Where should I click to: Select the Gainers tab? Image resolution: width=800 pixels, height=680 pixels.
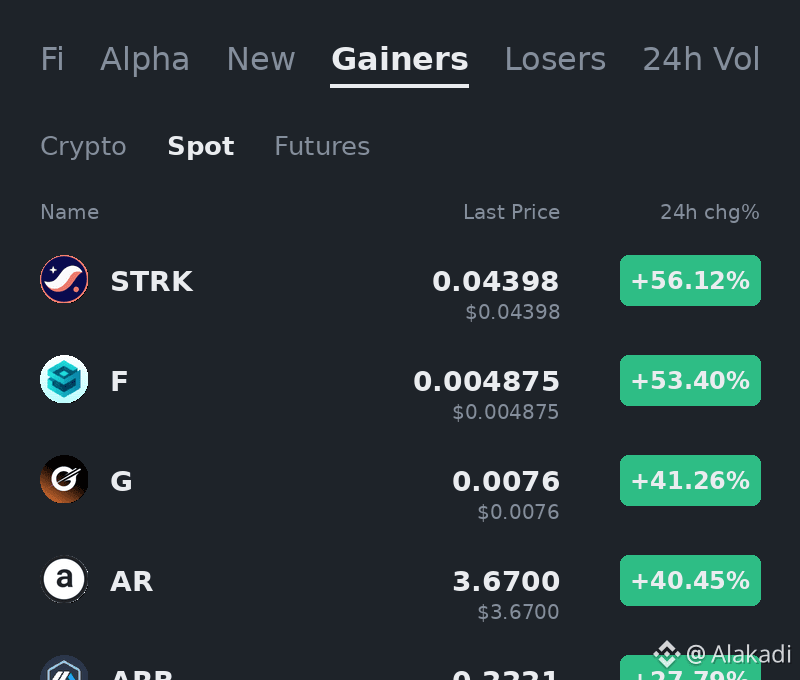click(x=399, y=59)
